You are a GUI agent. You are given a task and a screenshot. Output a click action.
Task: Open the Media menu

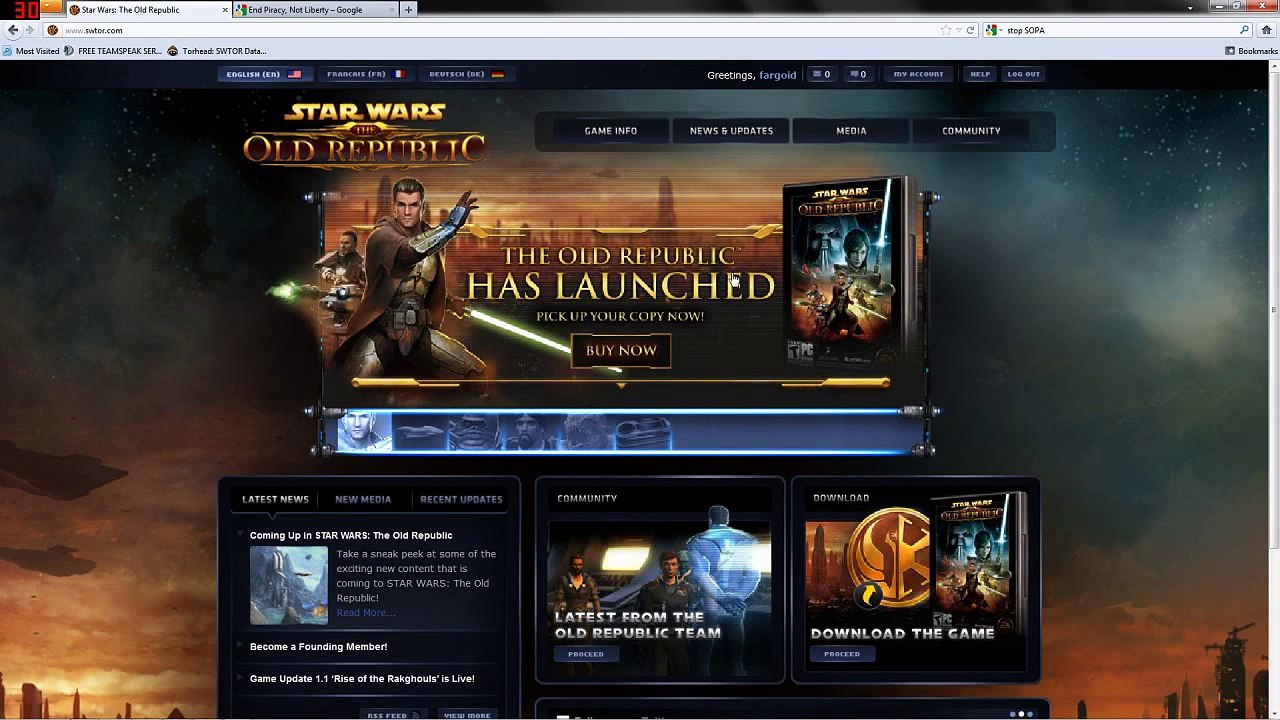851,131
